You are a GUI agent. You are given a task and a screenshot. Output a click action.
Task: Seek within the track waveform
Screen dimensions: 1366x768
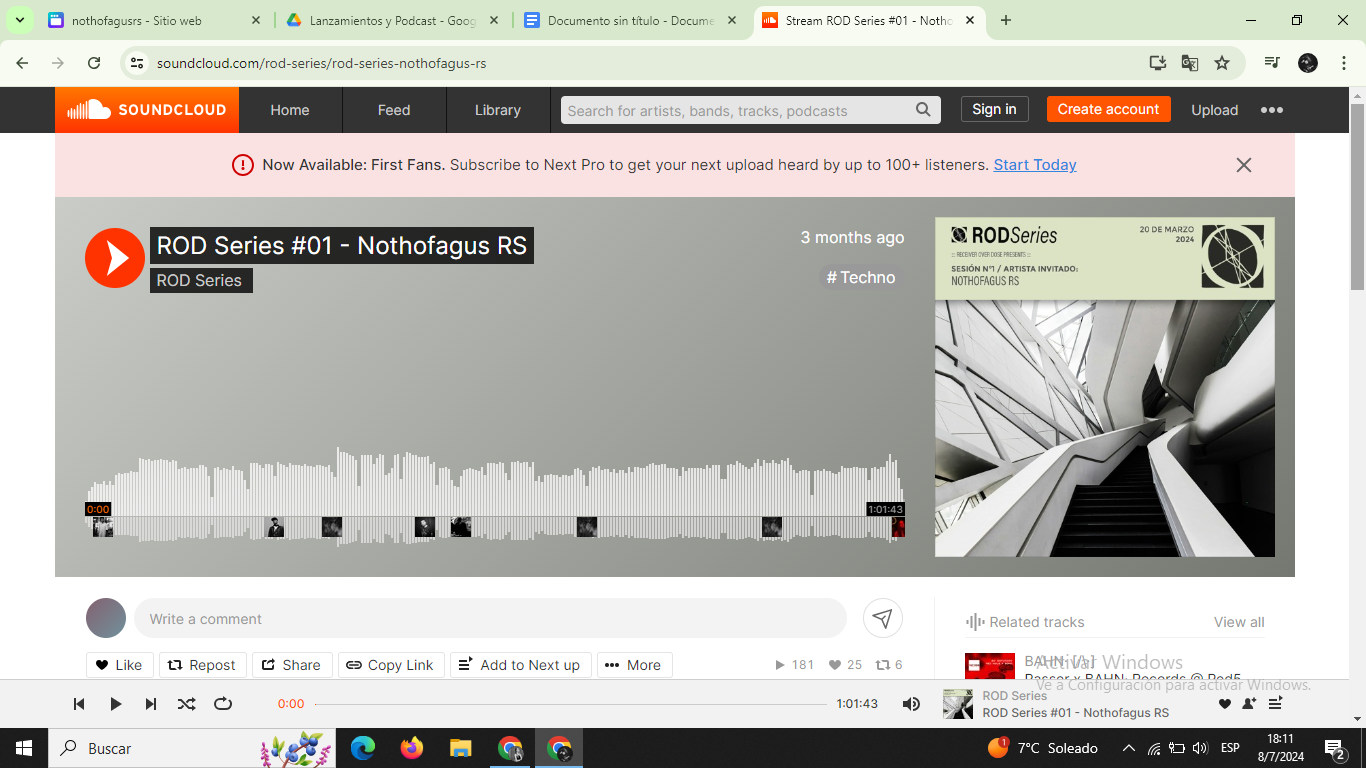coord(495,497)
